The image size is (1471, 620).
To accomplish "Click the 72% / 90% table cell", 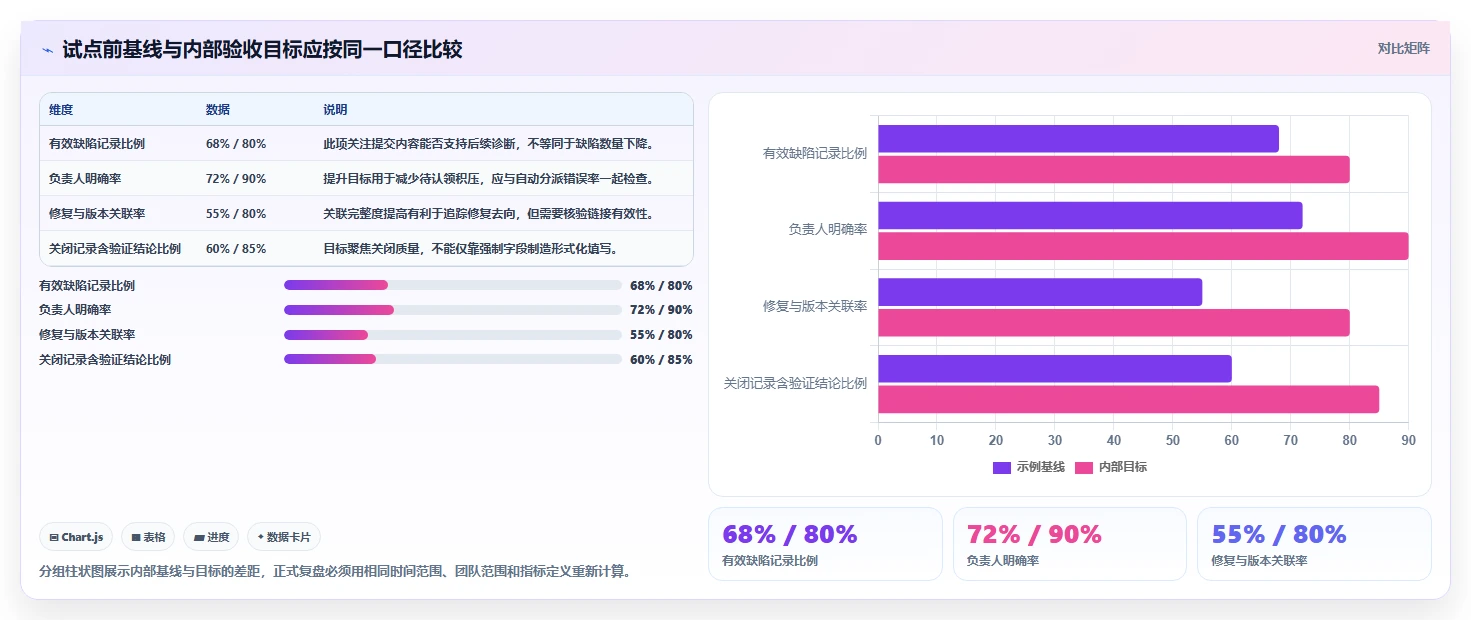I will coord(236,179).
